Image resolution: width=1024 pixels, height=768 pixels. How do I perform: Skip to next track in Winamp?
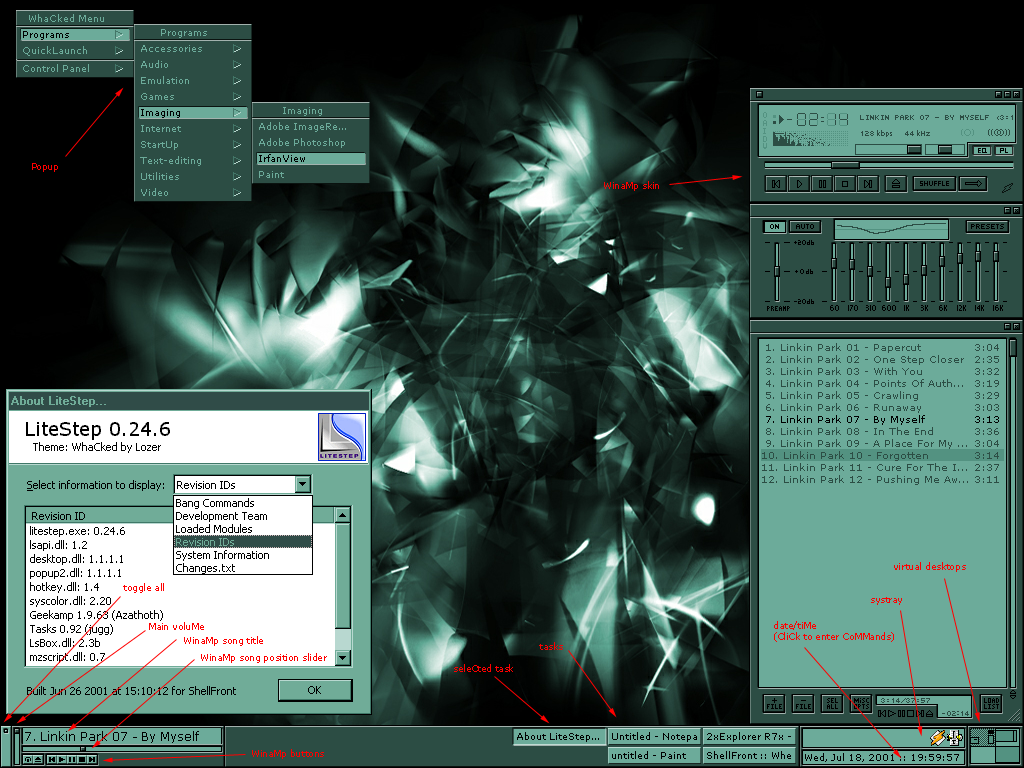pos(868,184)
